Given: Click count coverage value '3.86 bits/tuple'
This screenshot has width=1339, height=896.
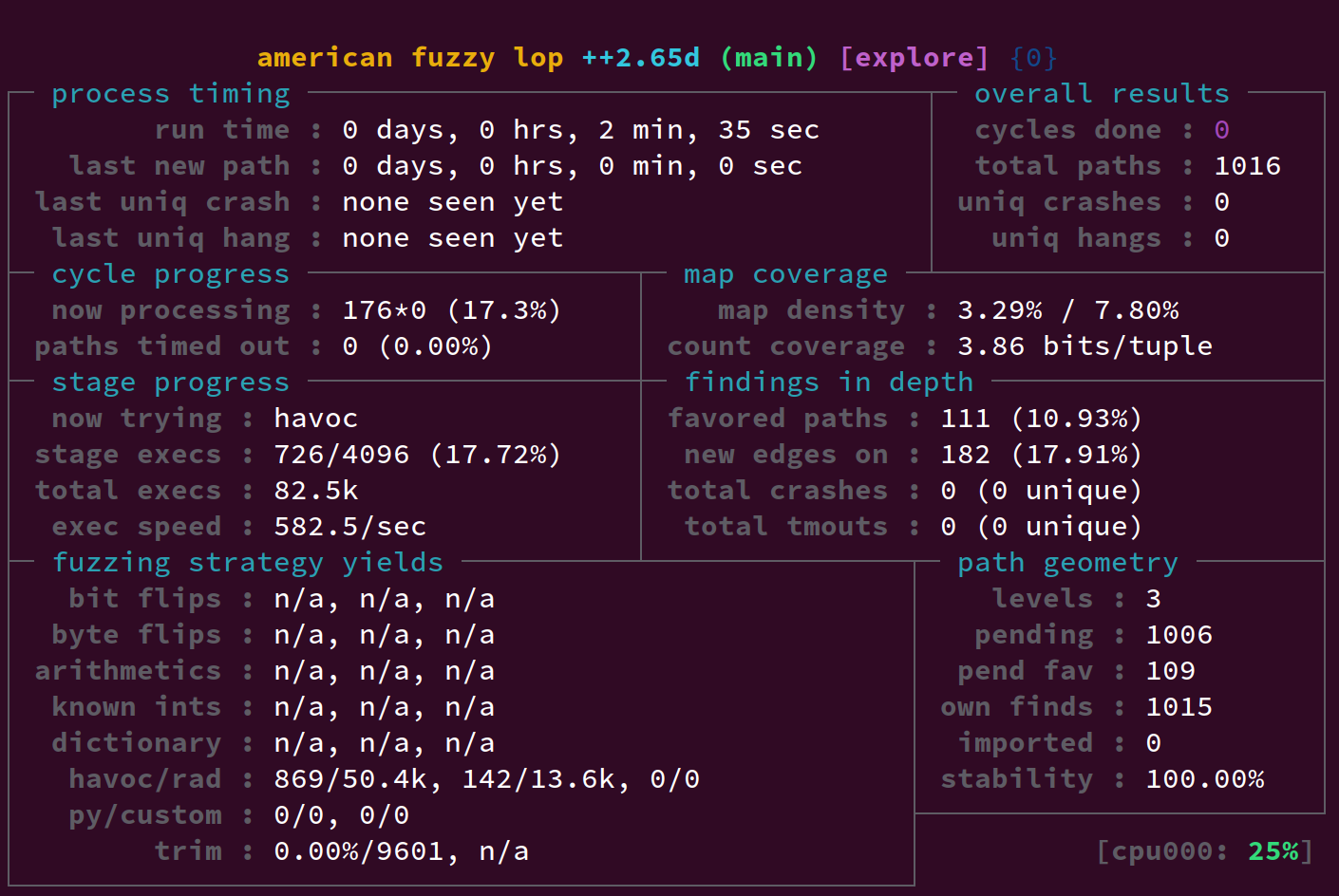Looking at the screenshot, I should pos(1085,346).
